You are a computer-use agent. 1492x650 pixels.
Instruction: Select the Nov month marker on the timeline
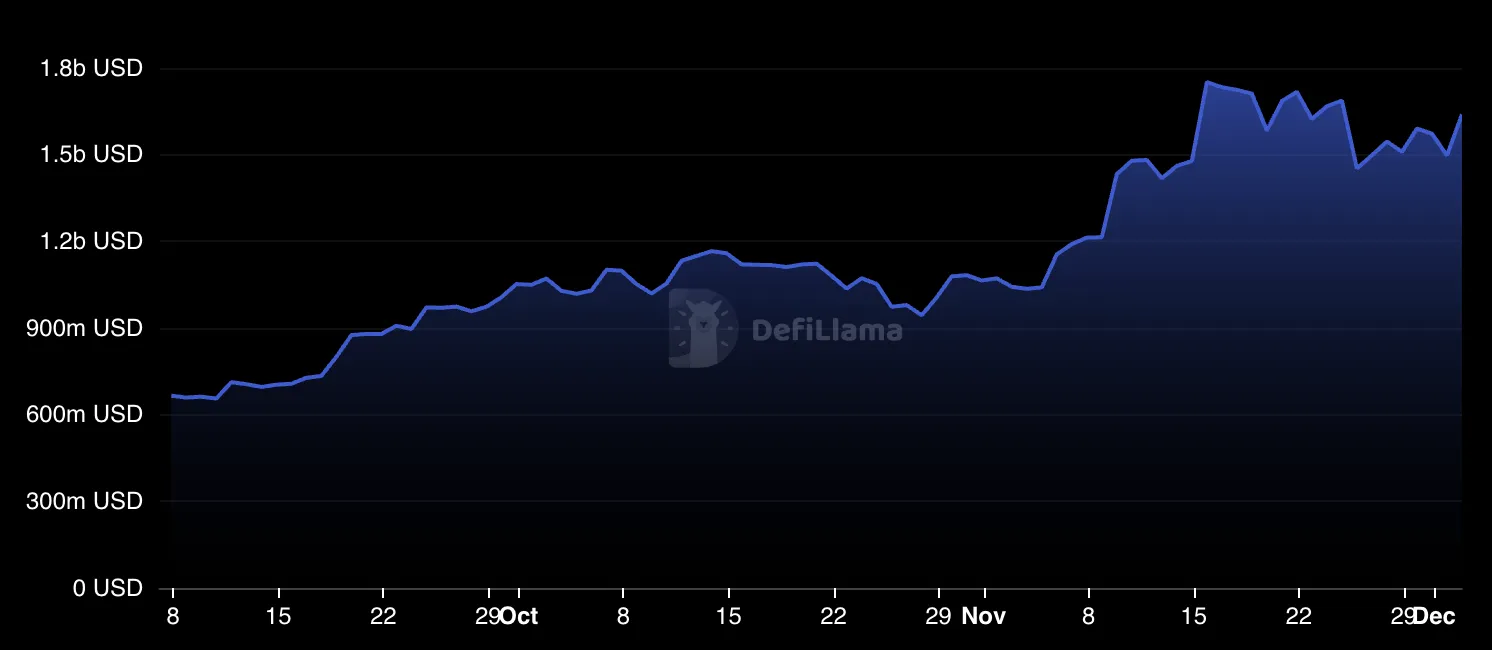coord(984,616)
